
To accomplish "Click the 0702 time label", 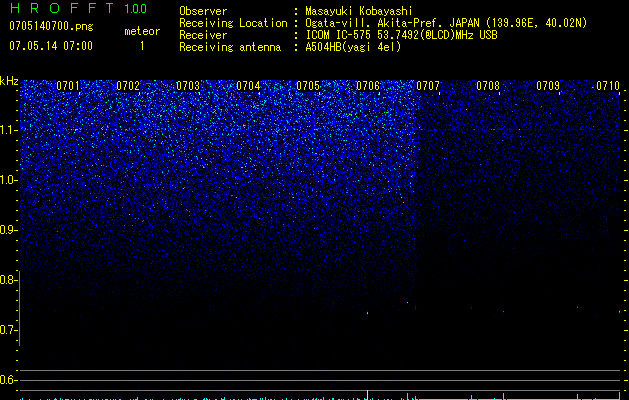I will point(128,86).
